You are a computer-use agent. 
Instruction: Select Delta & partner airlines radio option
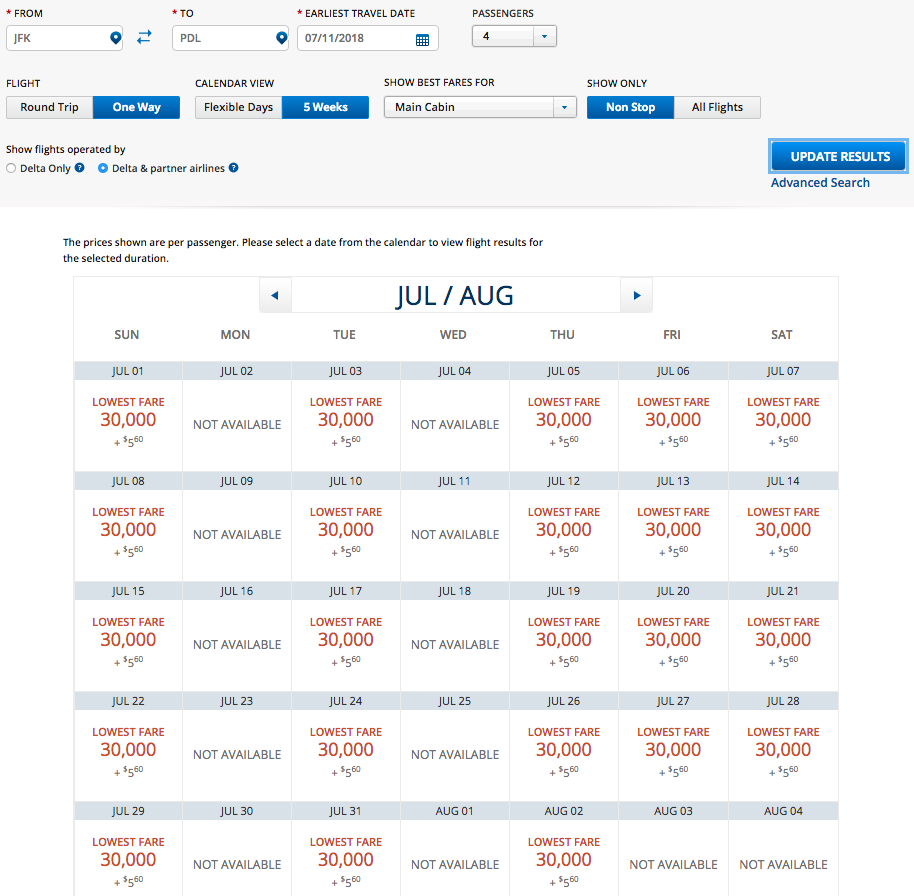coord(103,169)
